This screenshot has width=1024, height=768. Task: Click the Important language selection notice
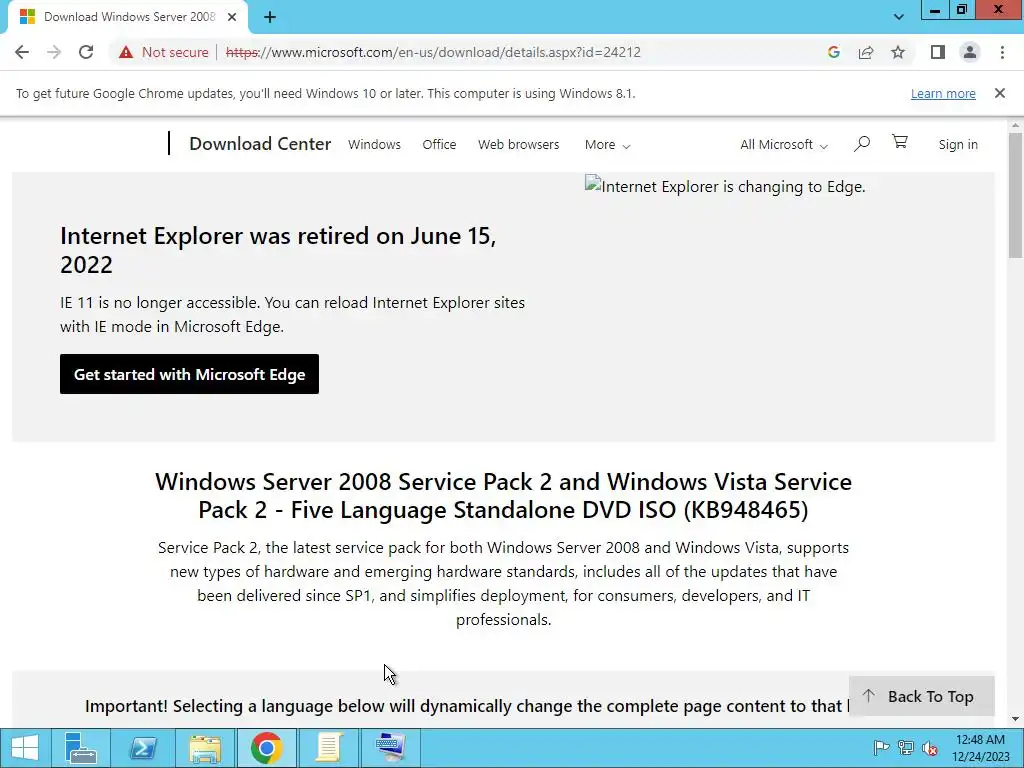(467, 707)
